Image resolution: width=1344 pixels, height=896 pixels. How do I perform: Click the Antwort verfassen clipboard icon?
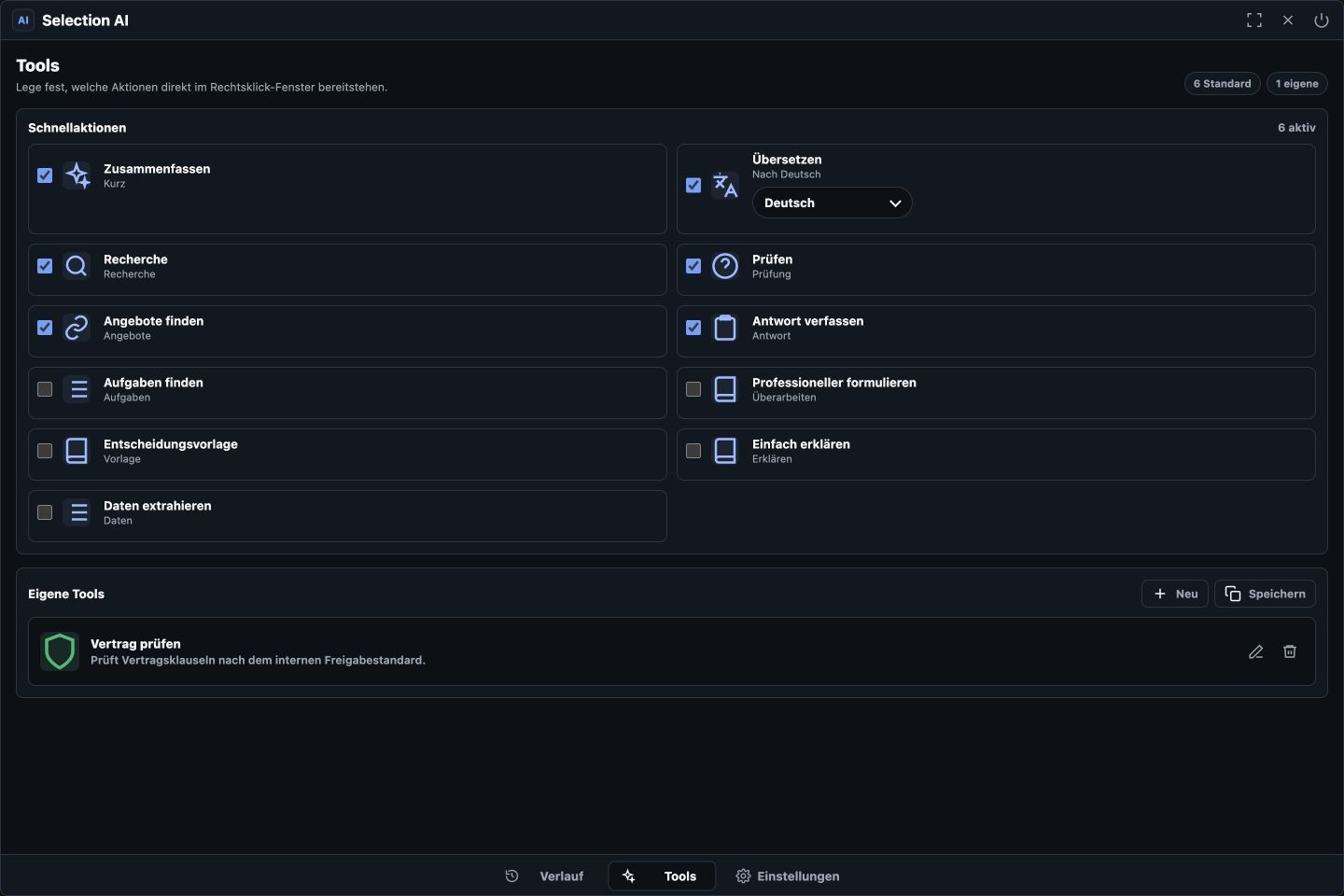tap(725, 328)
